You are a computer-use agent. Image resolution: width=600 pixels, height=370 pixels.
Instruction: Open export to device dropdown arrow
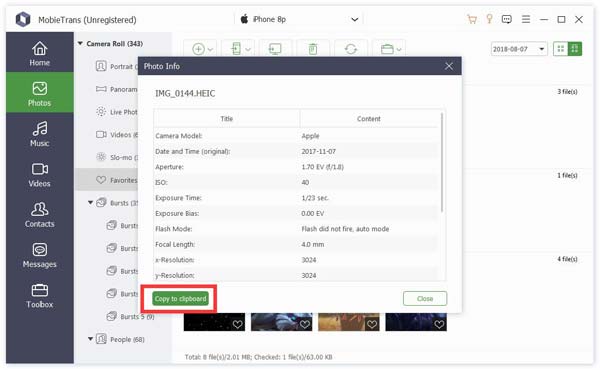pyautogui.click(x=248, y=49)
